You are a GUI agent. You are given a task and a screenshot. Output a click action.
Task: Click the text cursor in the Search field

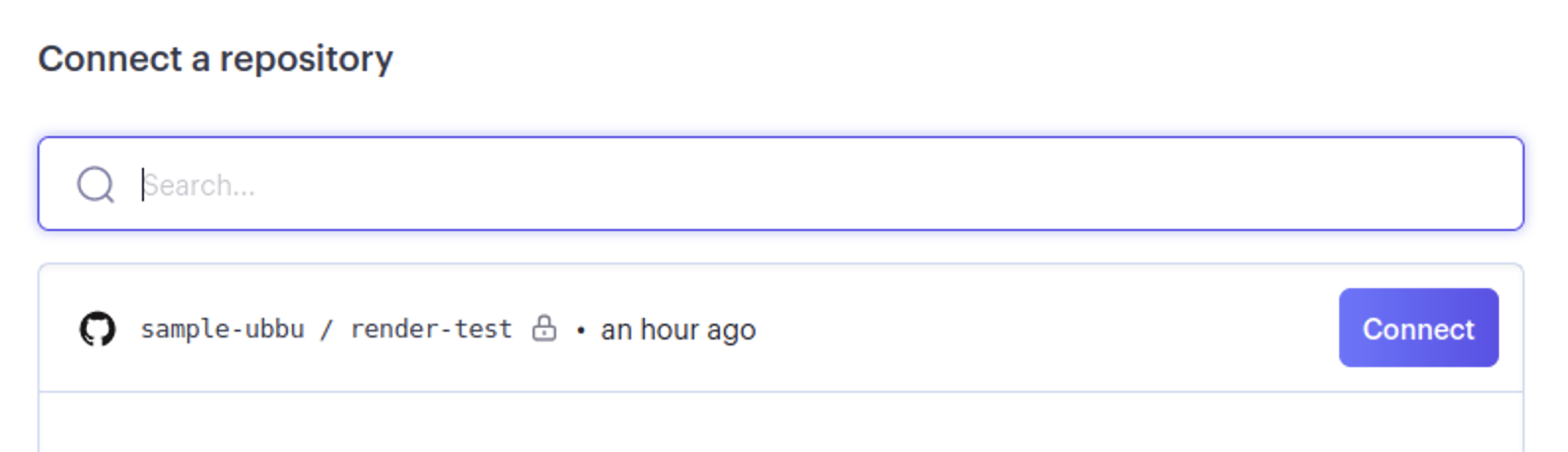[143, 185]
